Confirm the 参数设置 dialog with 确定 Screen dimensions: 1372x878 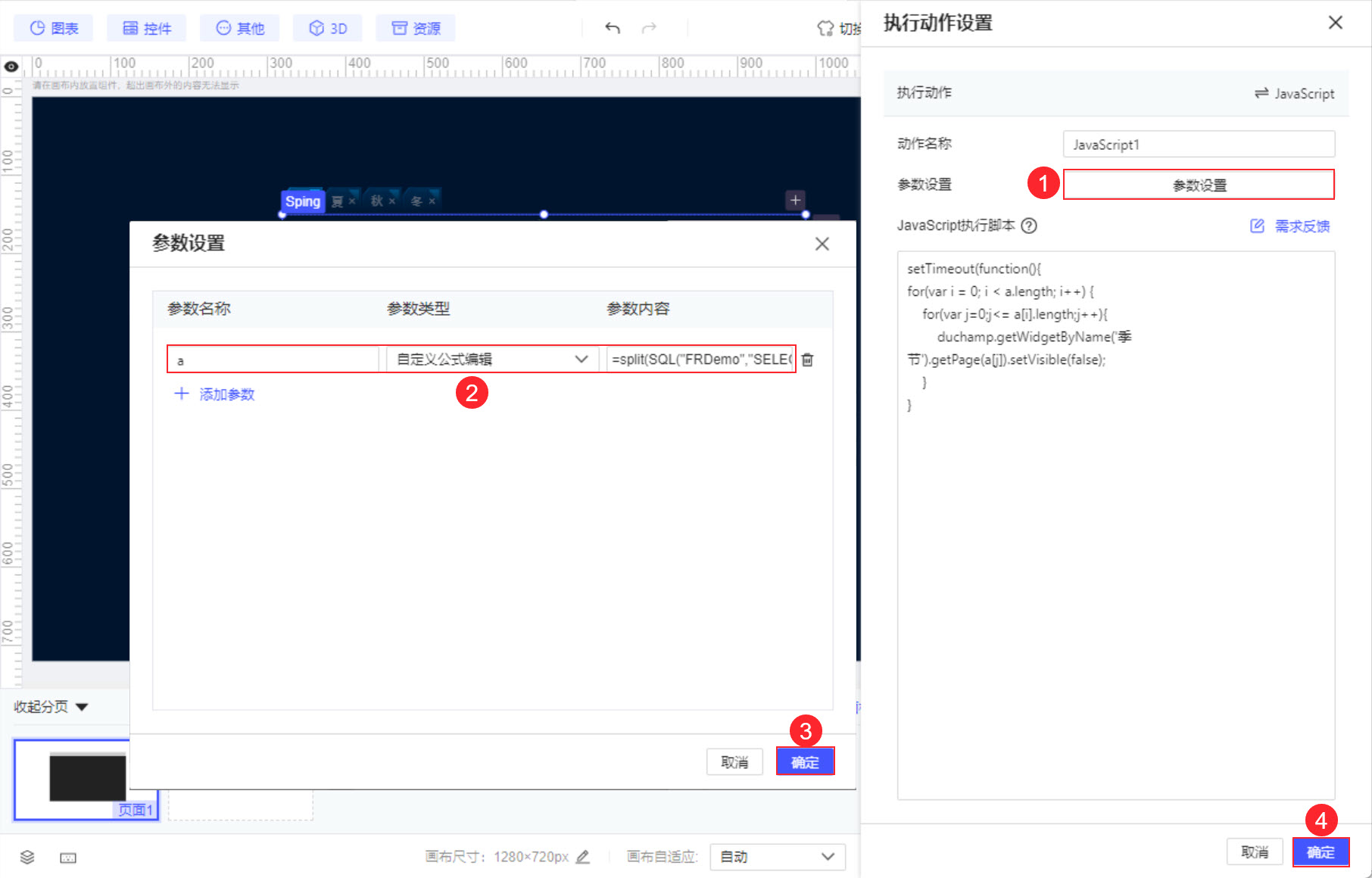(805, 762)
